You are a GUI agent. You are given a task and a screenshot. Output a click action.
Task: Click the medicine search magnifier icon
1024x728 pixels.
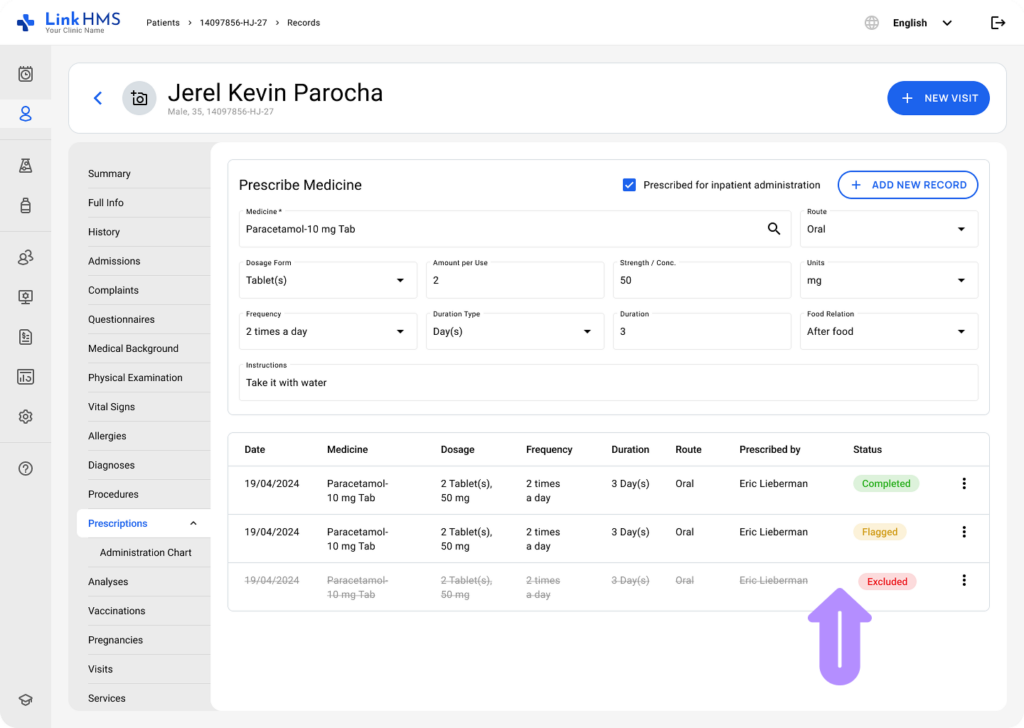(x=773, y=229)
